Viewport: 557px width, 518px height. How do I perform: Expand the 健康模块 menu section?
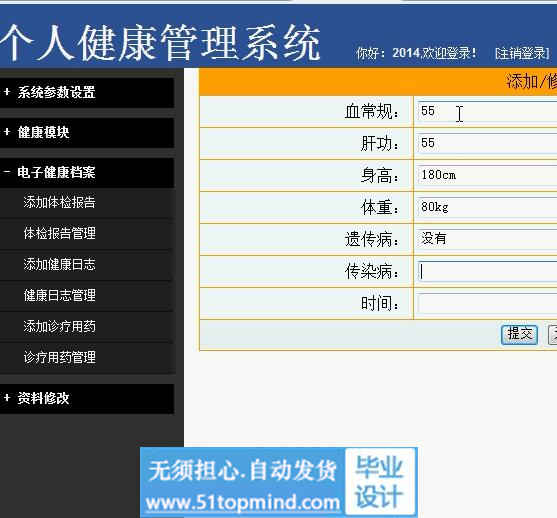pos(87,133)
